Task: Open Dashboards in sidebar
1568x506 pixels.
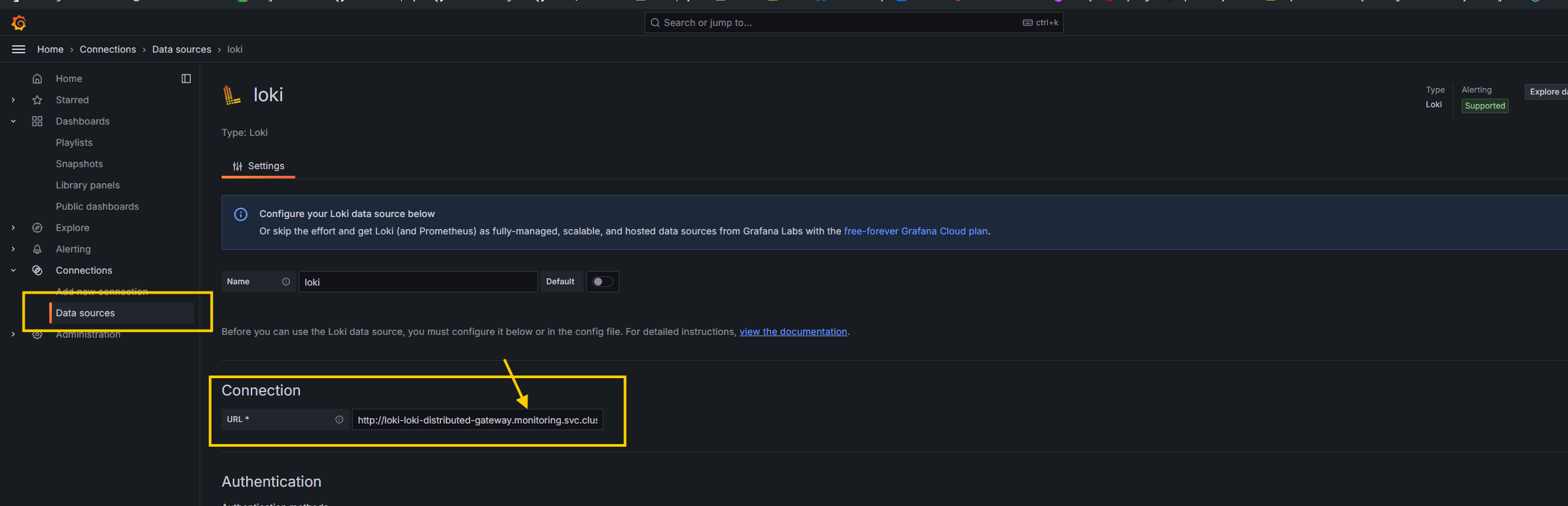Action: pos(82,121)
